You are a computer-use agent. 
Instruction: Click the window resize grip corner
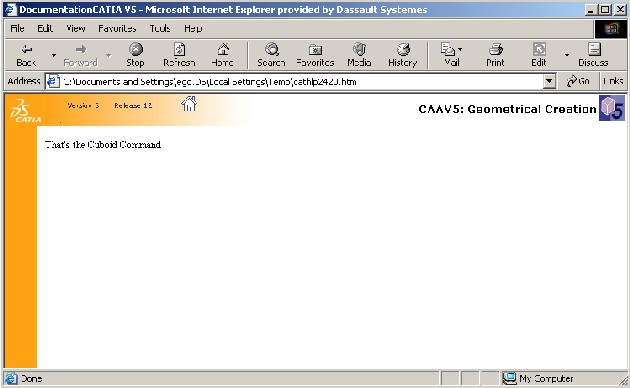[x=622, y=380]
